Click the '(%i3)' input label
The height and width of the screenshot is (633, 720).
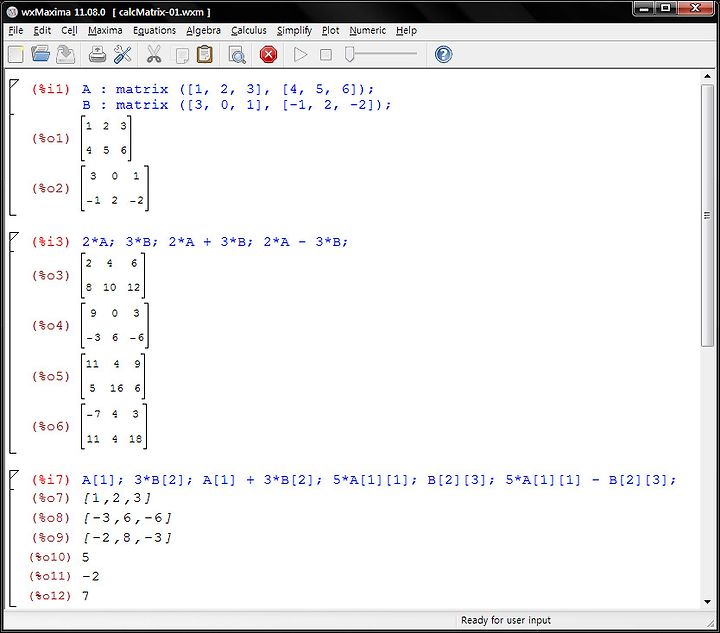[51, 242]
